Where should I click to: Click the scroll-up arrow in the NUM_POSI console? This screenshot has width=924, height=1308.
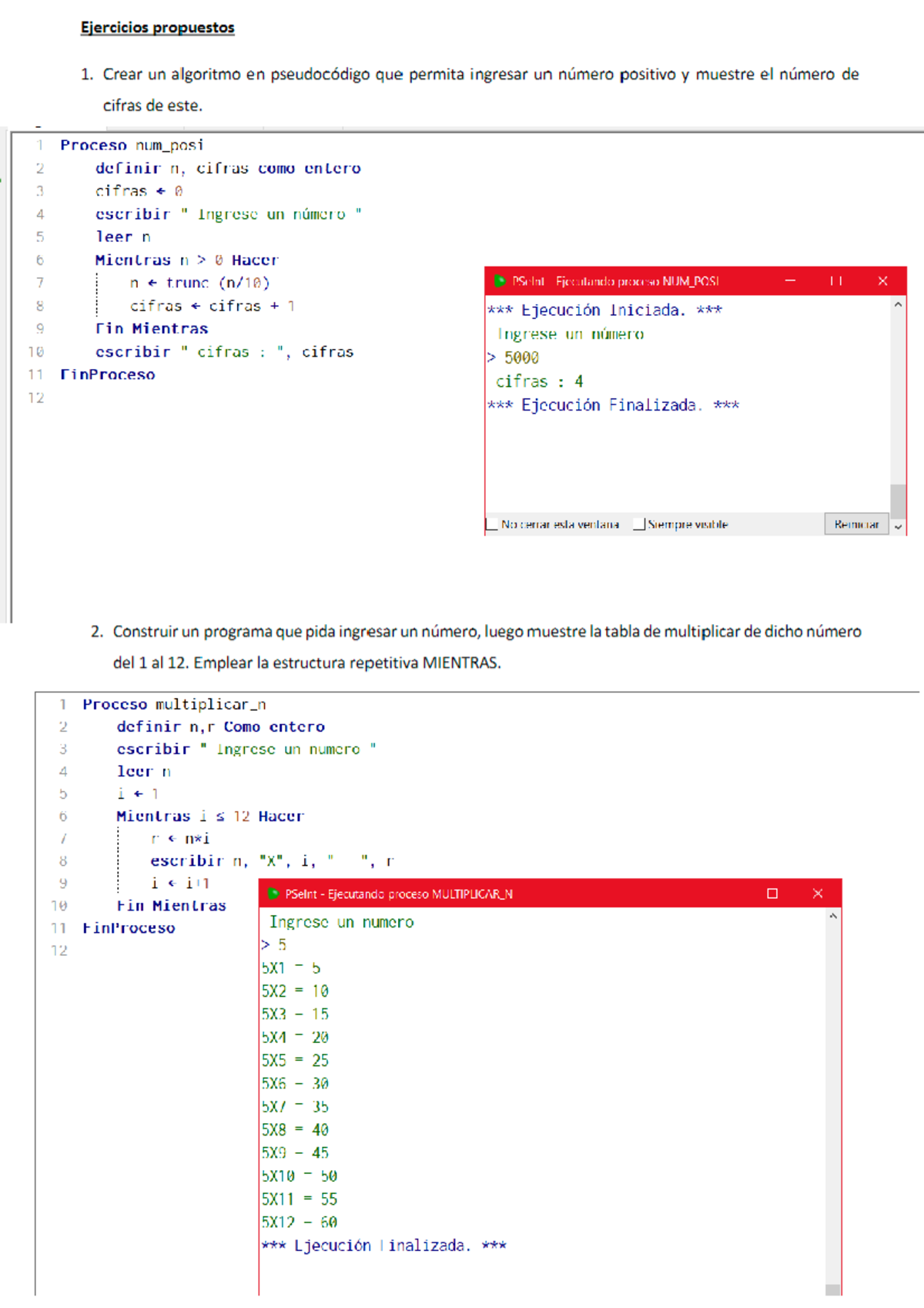pos(898,305)
